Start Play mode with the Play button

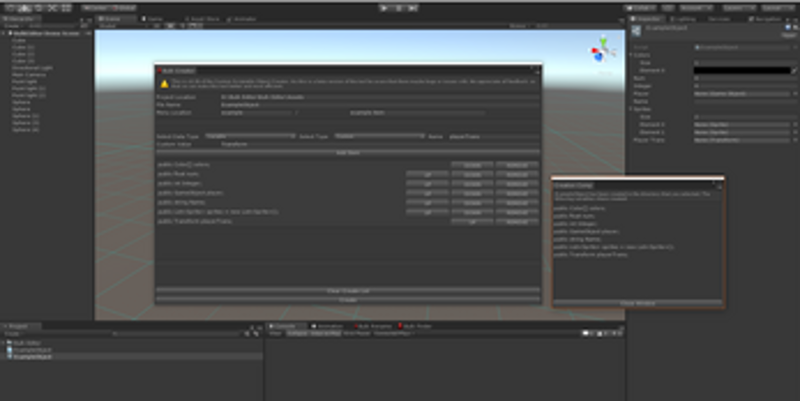[x=385, y=8]
